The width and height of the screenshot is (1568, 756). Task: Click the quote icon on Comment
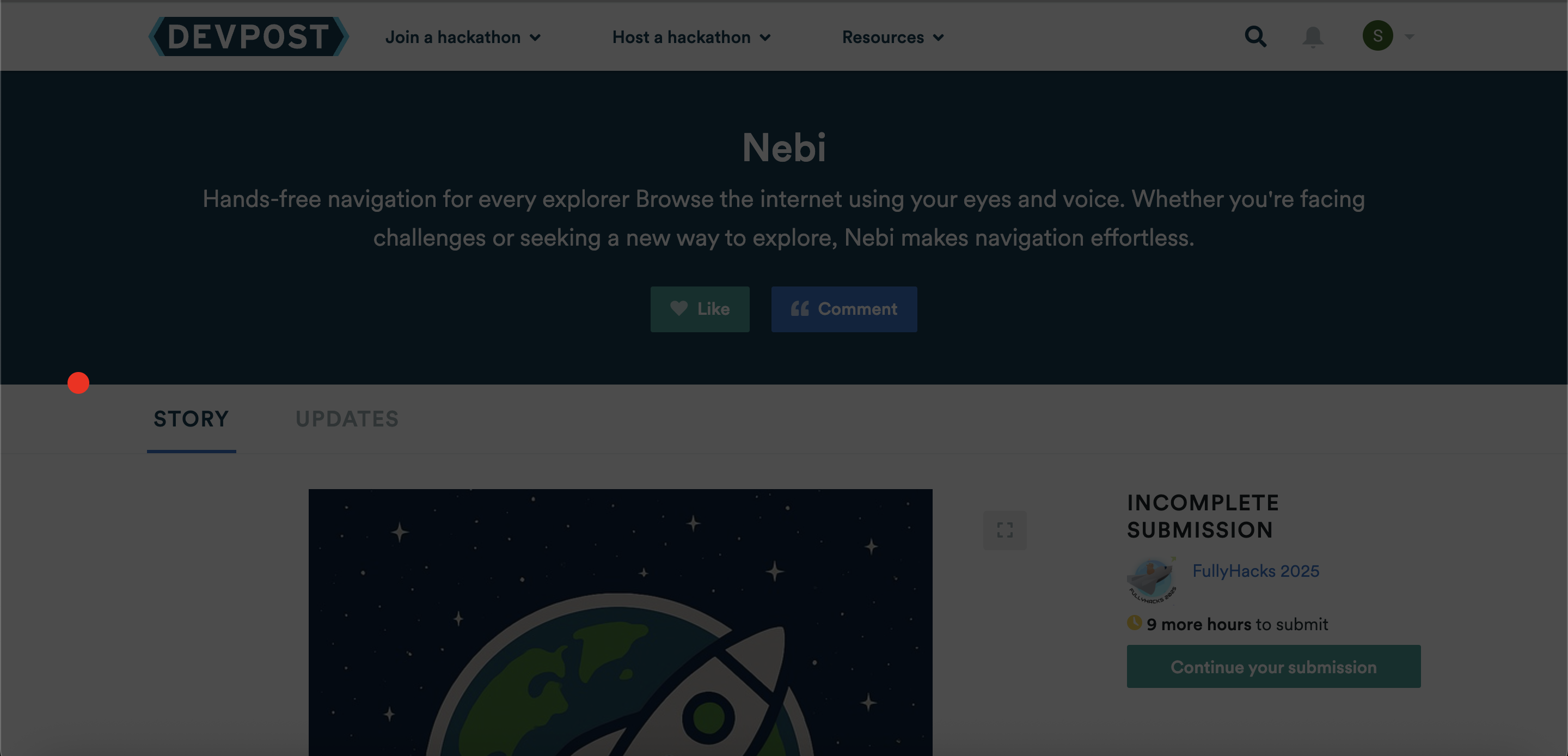(x=799, y=309)
